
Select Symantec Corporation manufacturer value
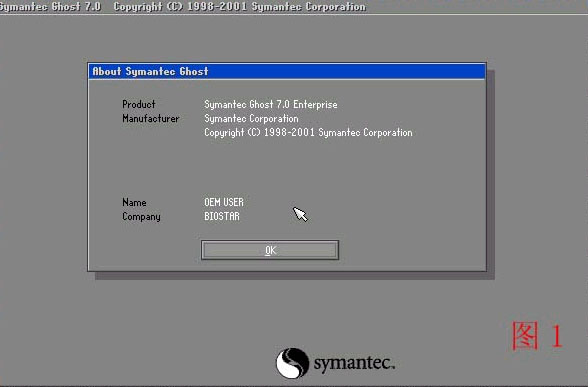(x=251, y=118)
